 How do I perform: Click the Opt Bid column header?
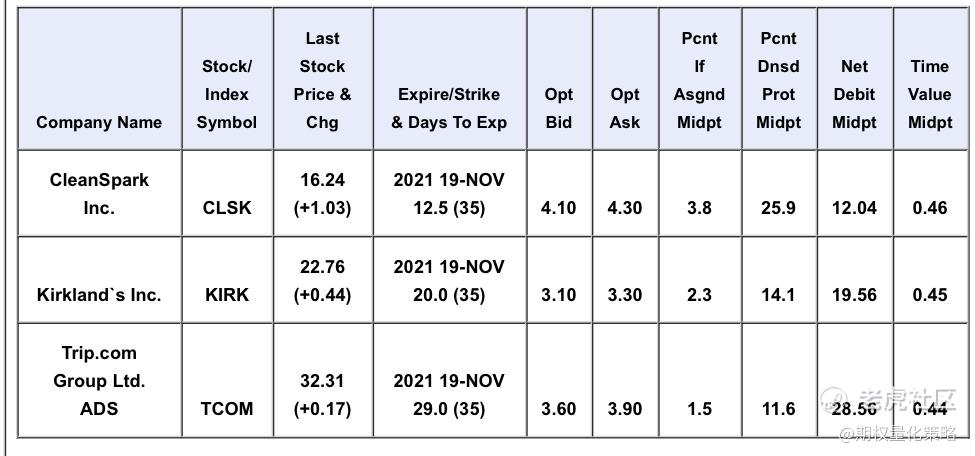[558, 108]
